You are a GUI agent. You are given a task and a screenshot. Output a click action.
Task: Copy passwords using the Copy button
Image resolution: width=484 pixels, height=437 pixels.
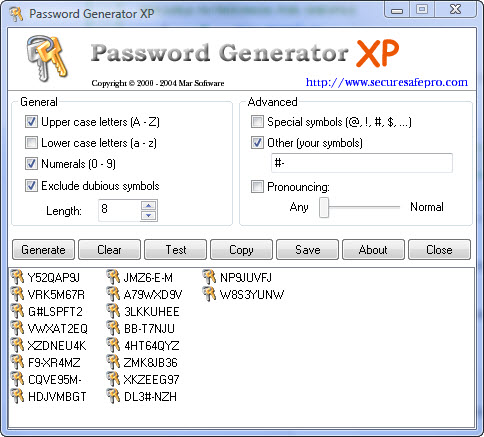click(241, 250)
